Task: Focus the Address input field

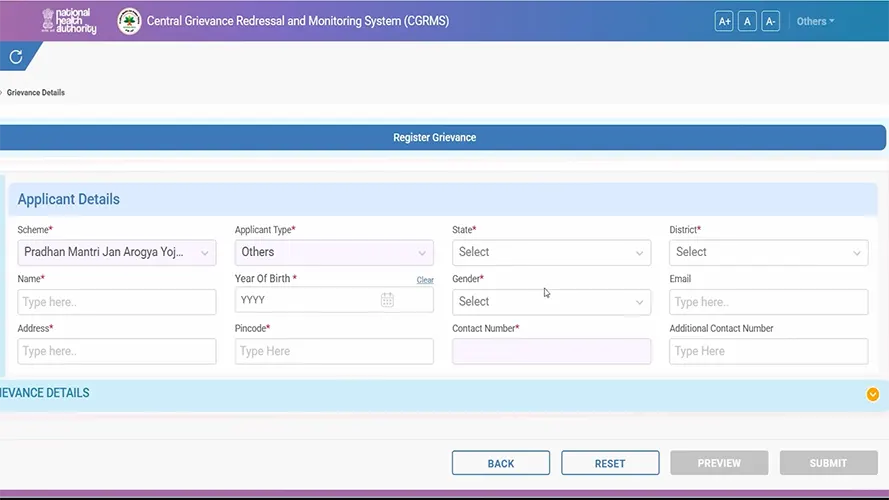Action: [117, 351]
